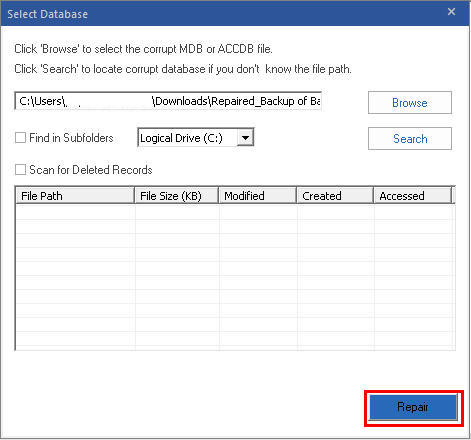This screenshot has height=440, width=471.
Task: Sort by Created column header
Action: tap(335, 196)
